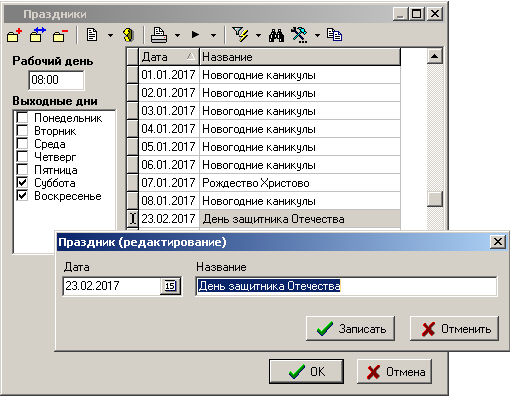Click the vertical scrollbar thumb of the table

pyautogui.click(x=435, y=199)
